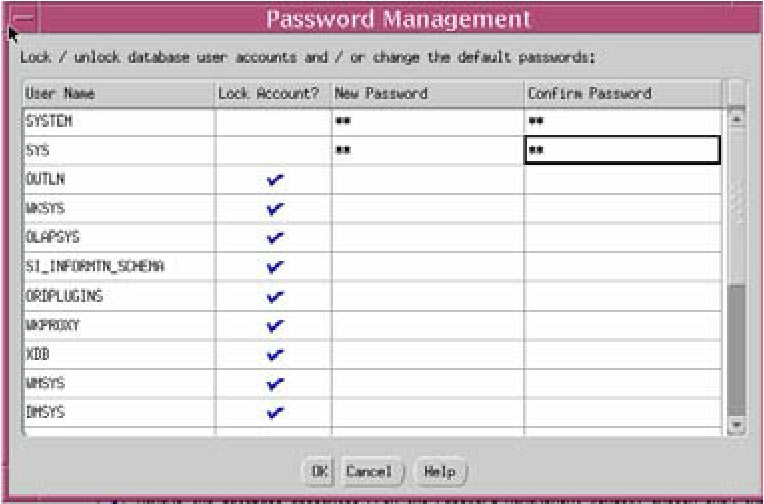Viewport: 764px width, 504px height.
Task: Click New Password cell for WMSYS
Action: [x=428, y=383]
